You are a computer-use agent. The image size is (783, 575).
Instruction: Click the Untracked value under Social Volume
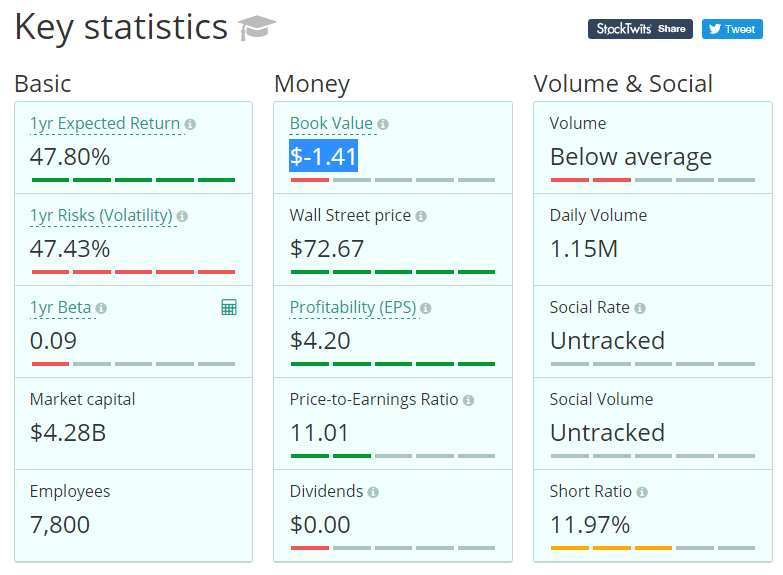pyautogui.click(x=607, y=433)
